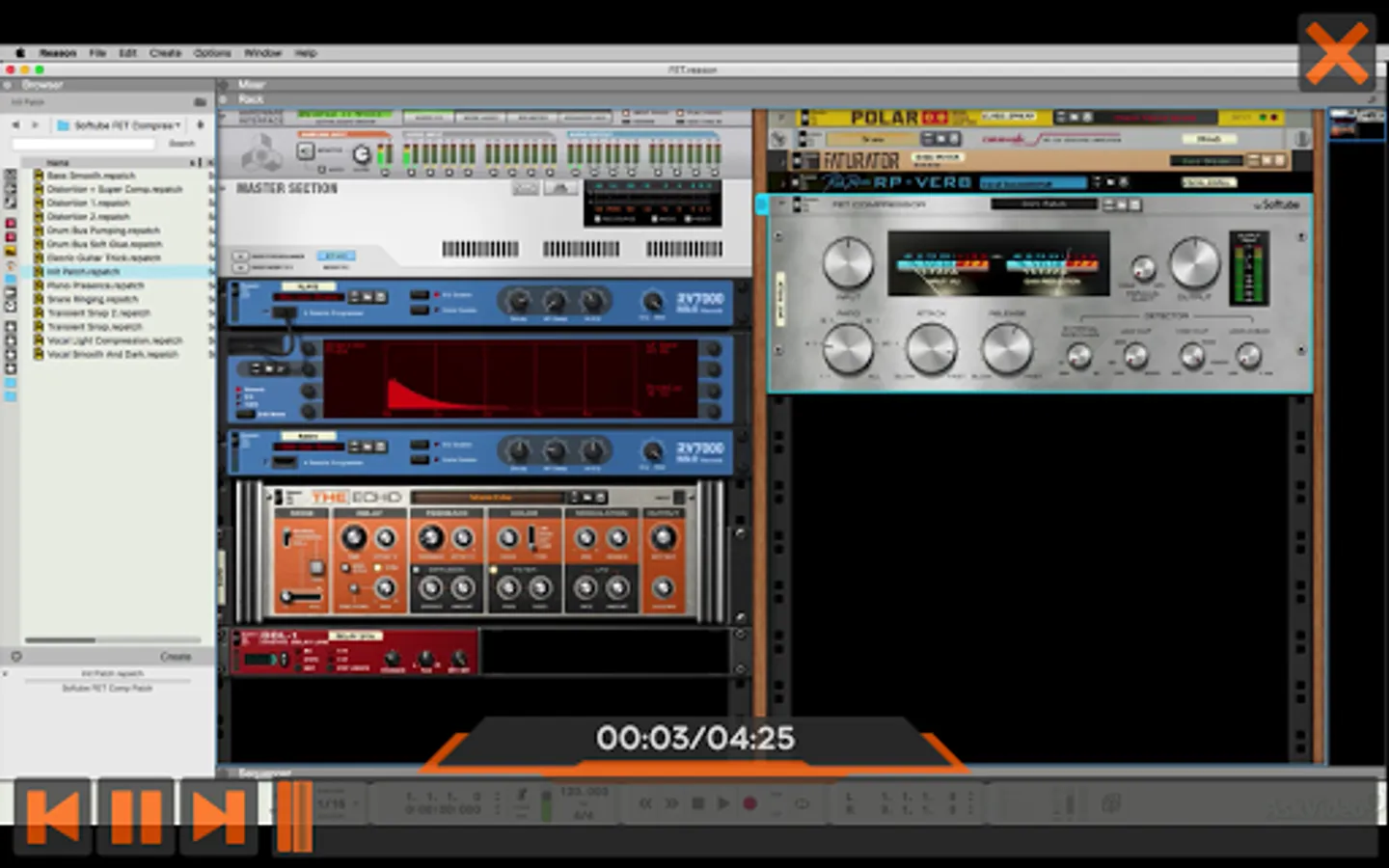The image size is (1389, 868).
Task: Open the File menu
Action: [97, 53]
